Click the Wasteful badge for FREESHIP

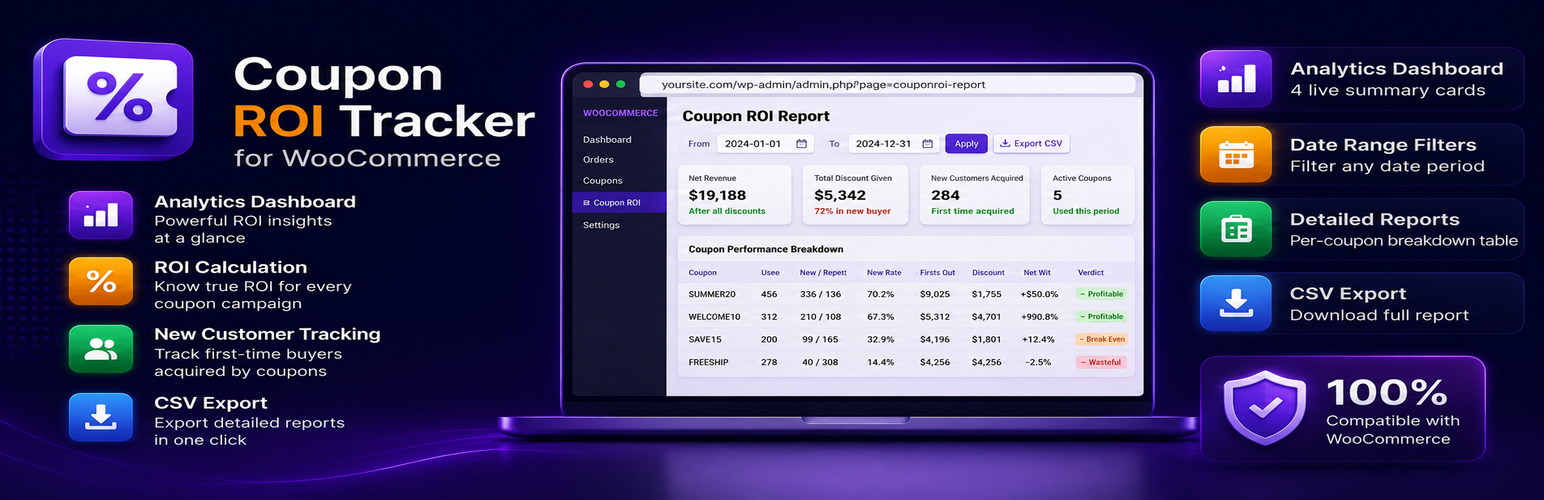tap(1101, 362)
